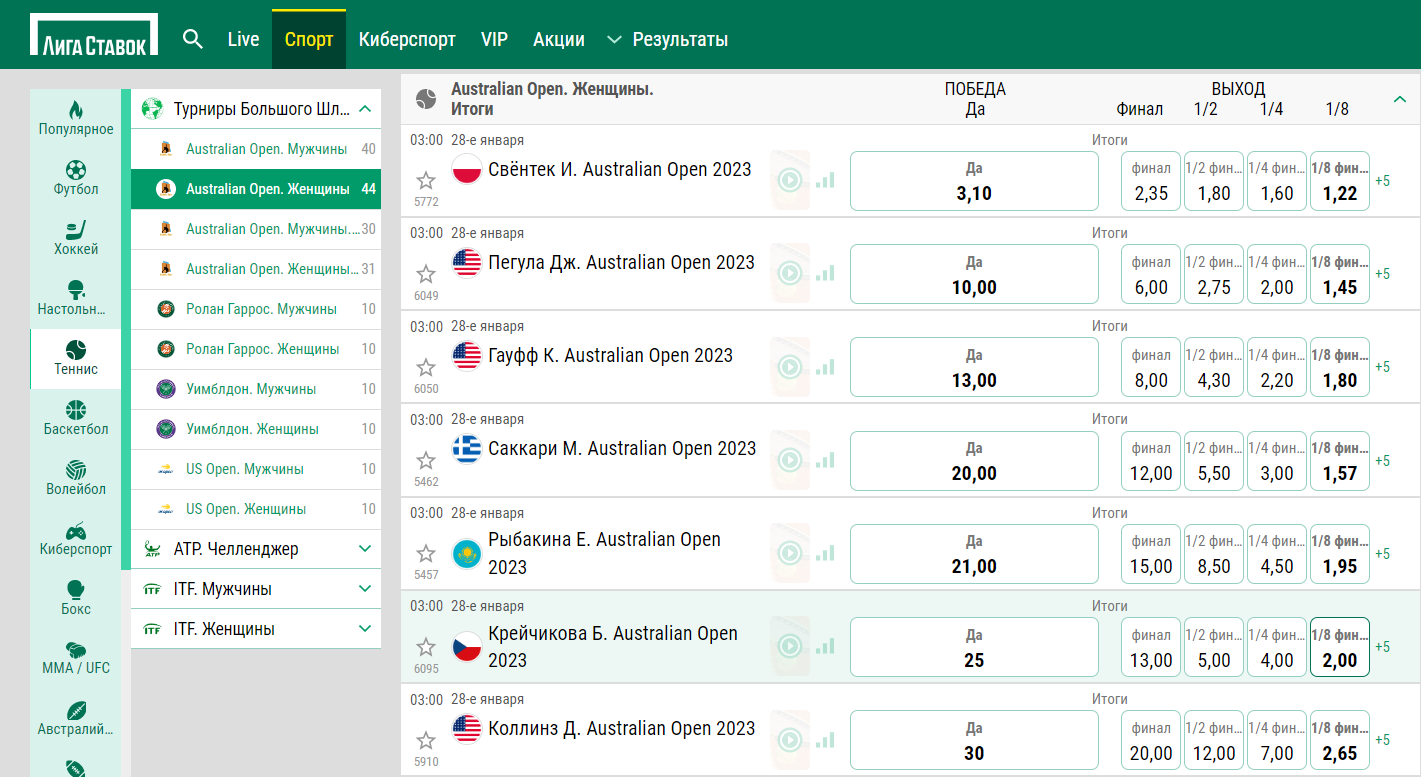Favorite the Рыбакина Е. event star

click(x=426, y=553)
